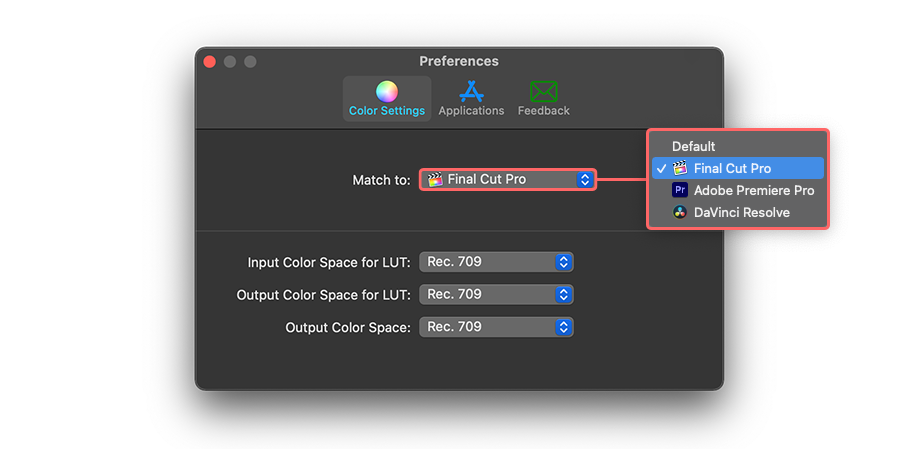
Task: Switch to the Feedback tab label
Action: click(x=544, y=110)
